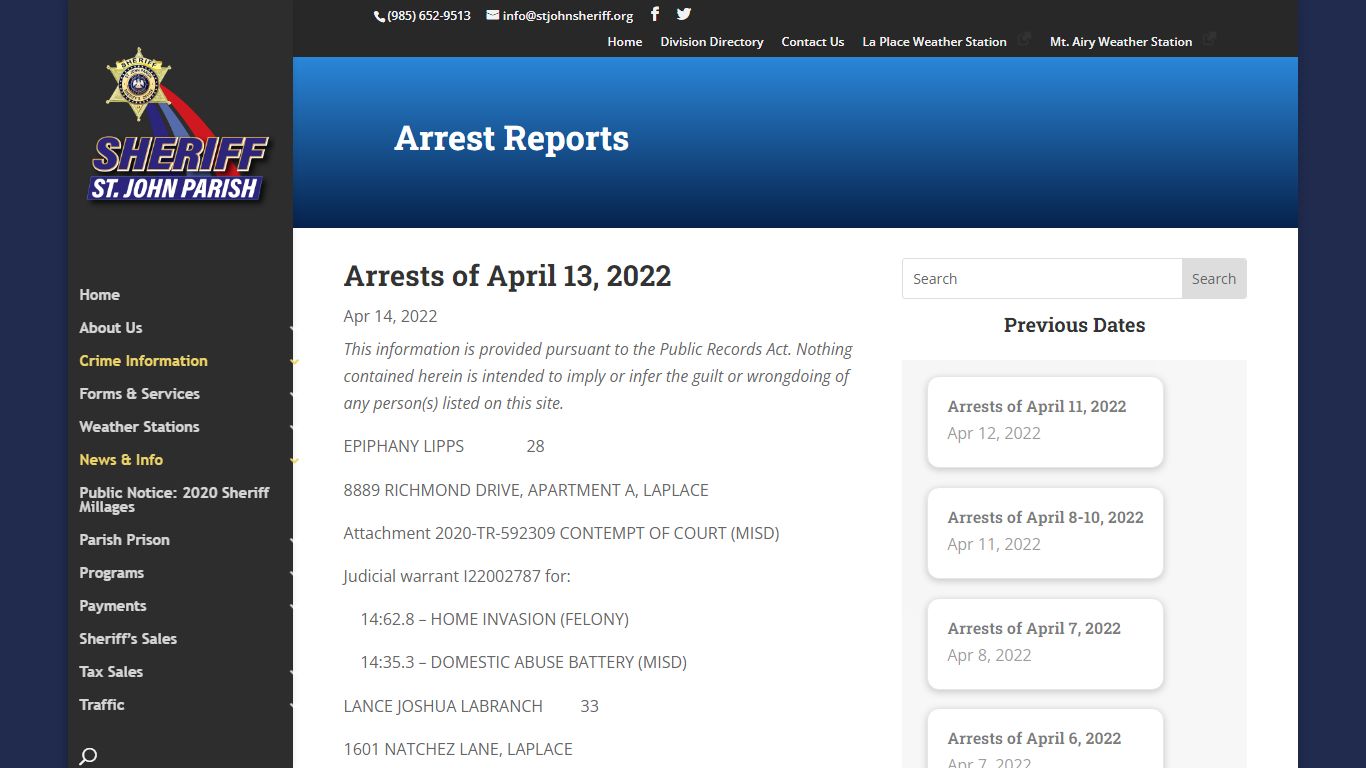Click the sidebar magnifier search icon
This screenshot has height=768, width=1366.
tap(88, 756)
